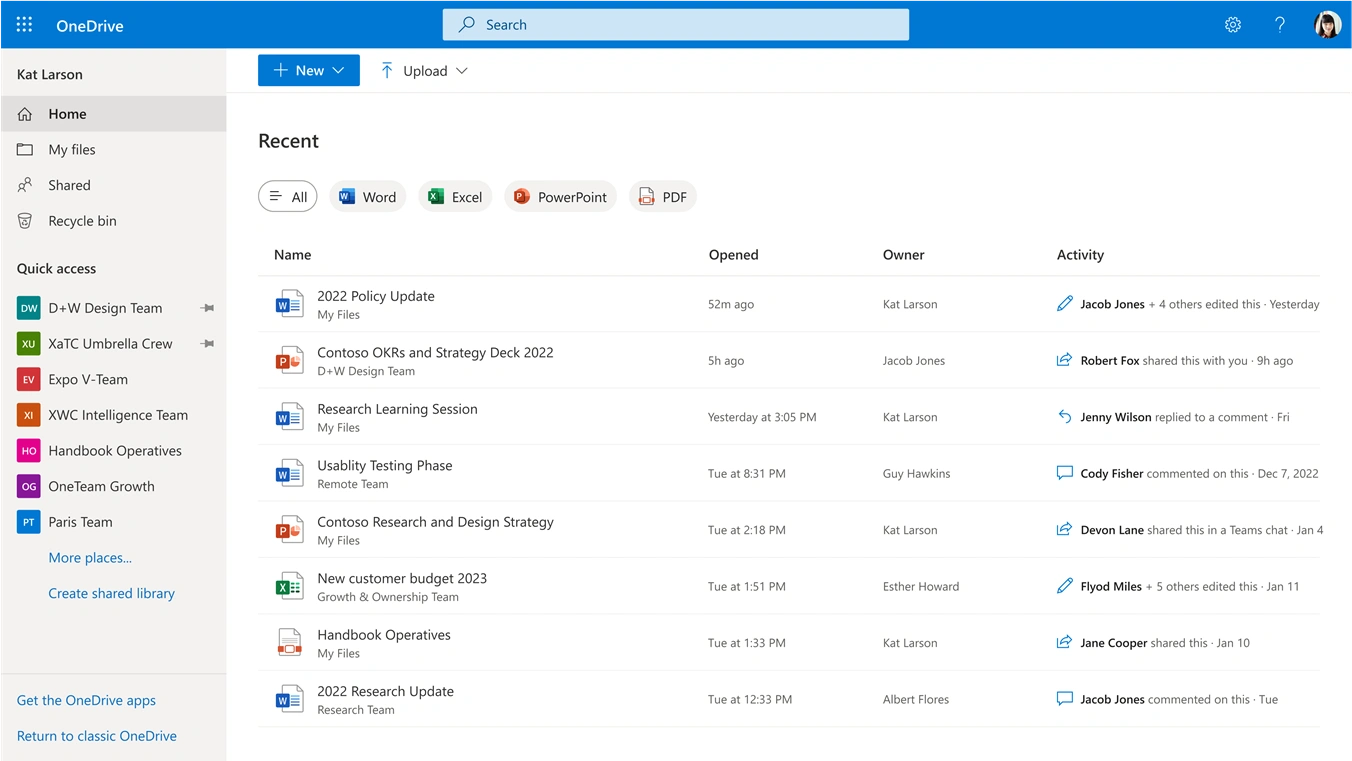
Task: Open the Create shared library link
Action: click(111, 592)
